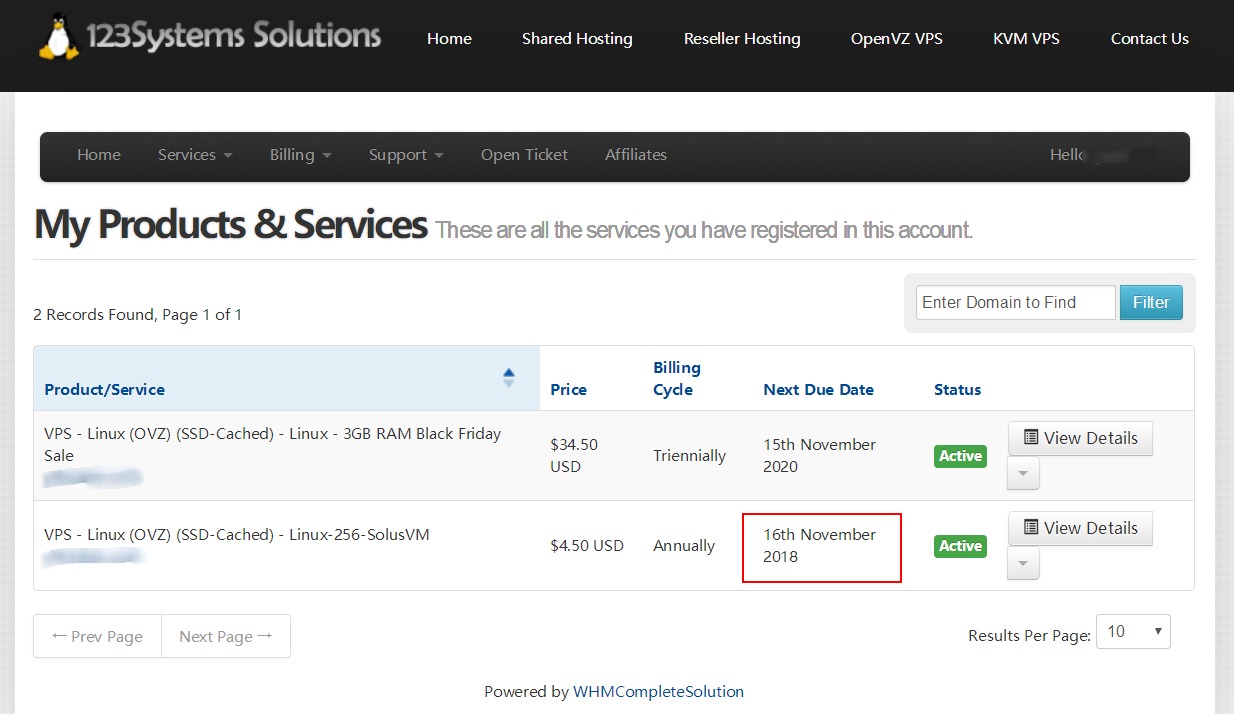
Task: Go to Reseller Hosting
Action: click(742, 39)
